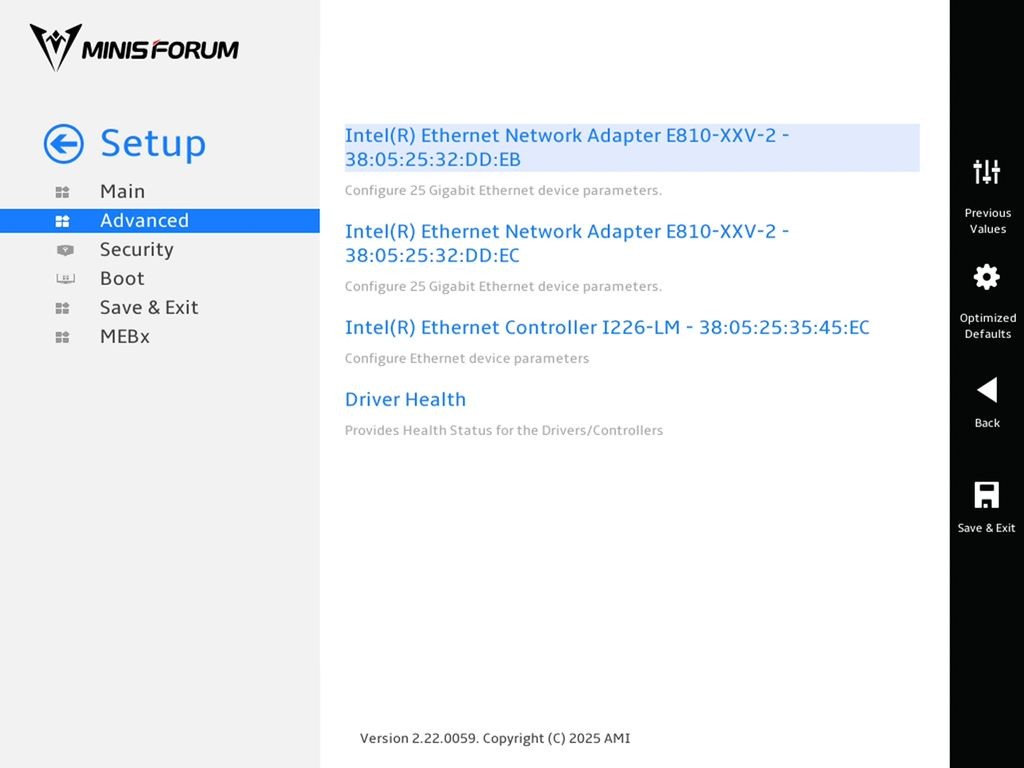Click the icon next to Main menu
1024x768 pixels.
click(x=63, y=192)
